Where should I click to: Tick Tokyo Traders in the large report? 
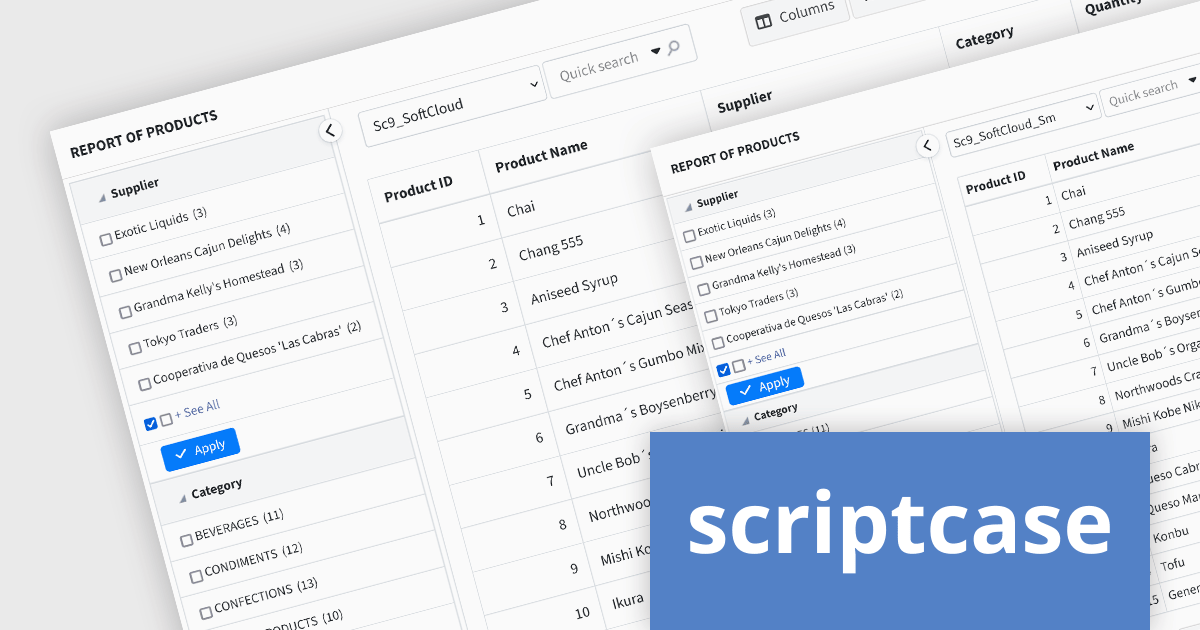pyautogui.click(x=135, y=348)
